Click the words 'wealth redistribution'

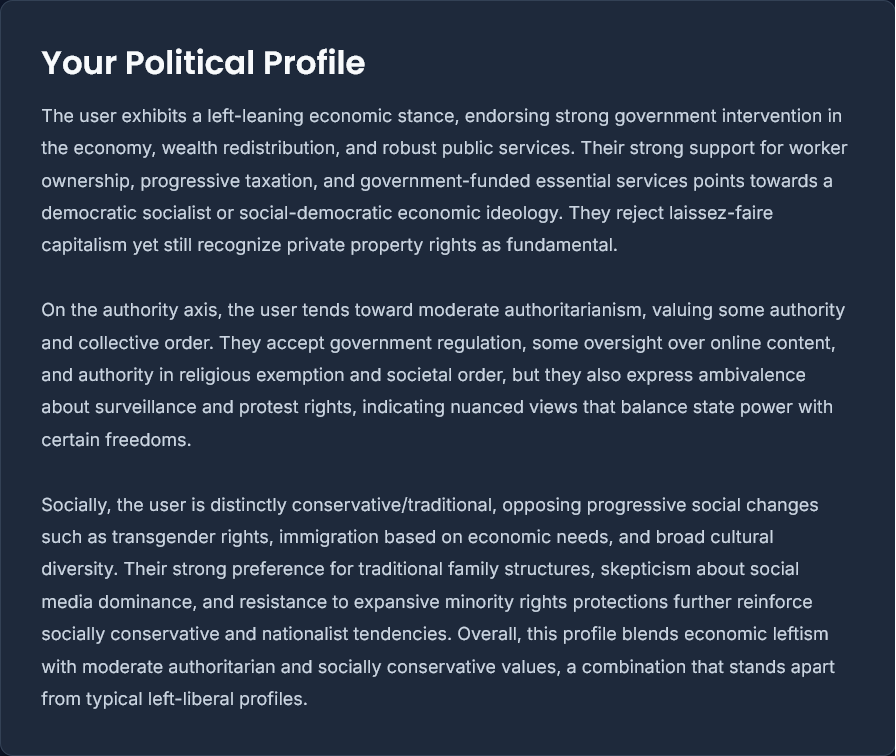[x=250, y=148]
